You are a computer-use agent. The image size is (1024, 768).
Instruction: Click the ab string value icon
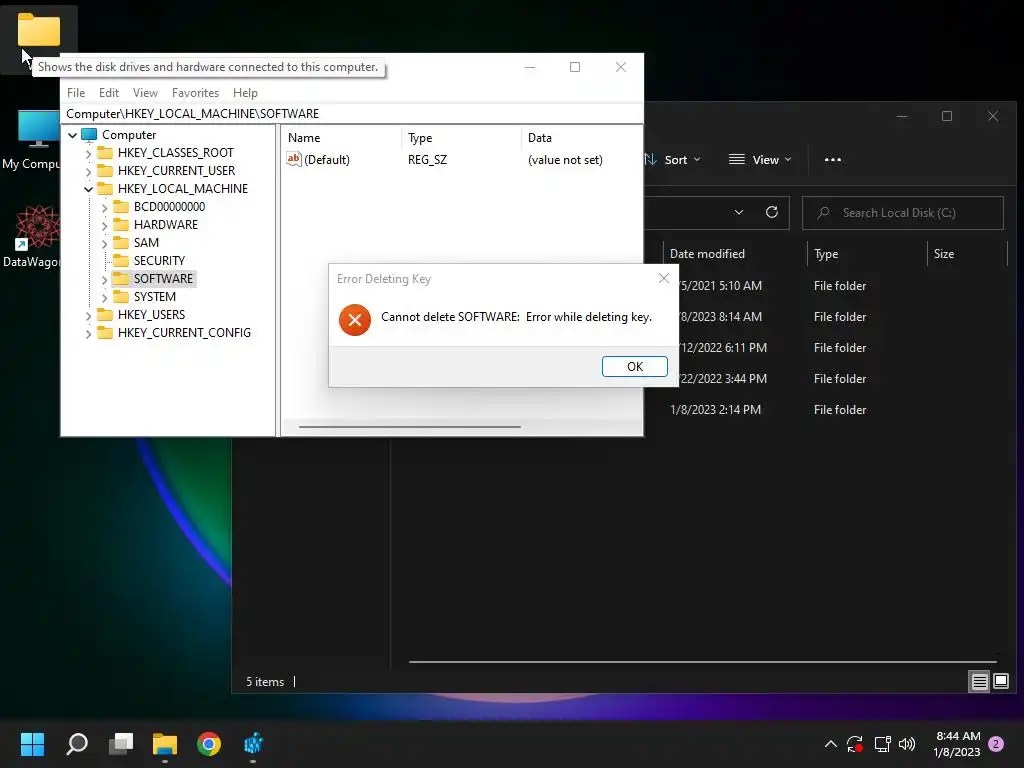pyautogui.click(x=294, y=159)
